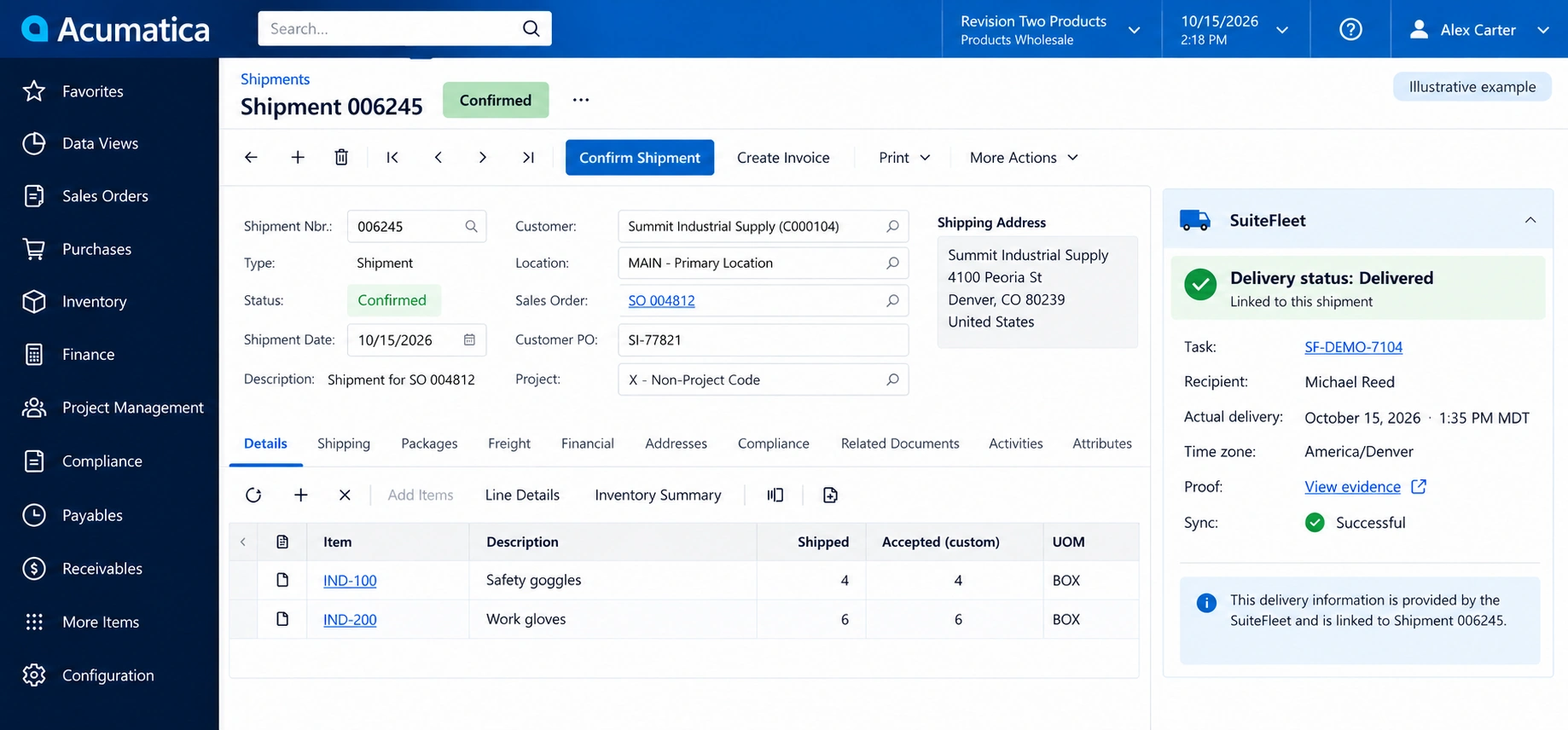
Task: Open sales order SO 004812 link
Action: 661,300
